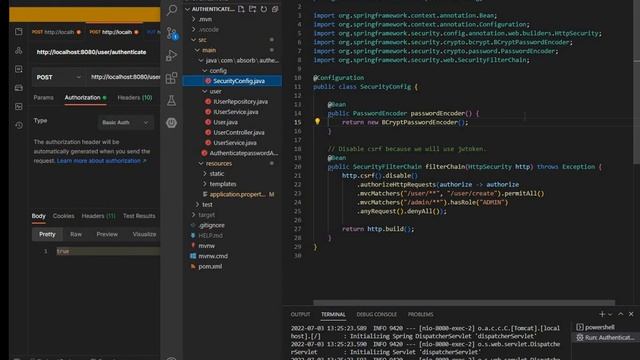
Task: Select the Authorization request tab
Action: pos(85,98)
